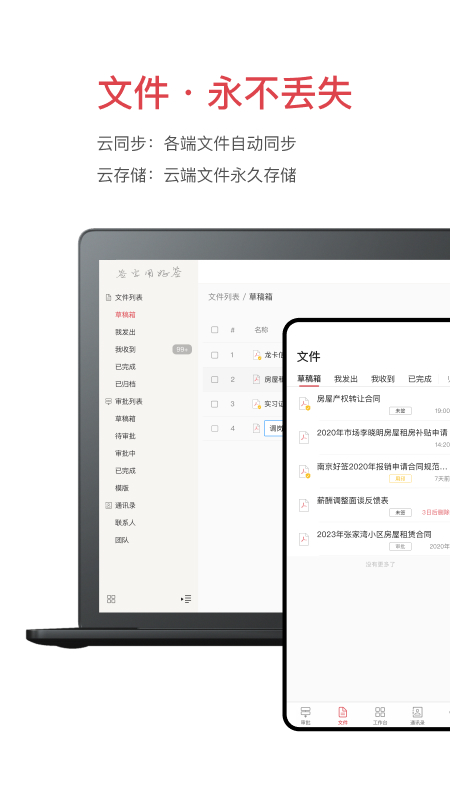Screen dimensions: 450x800
Task: Open 工作台 in the phone bottom navigation
Action: (x=380, y=716)
